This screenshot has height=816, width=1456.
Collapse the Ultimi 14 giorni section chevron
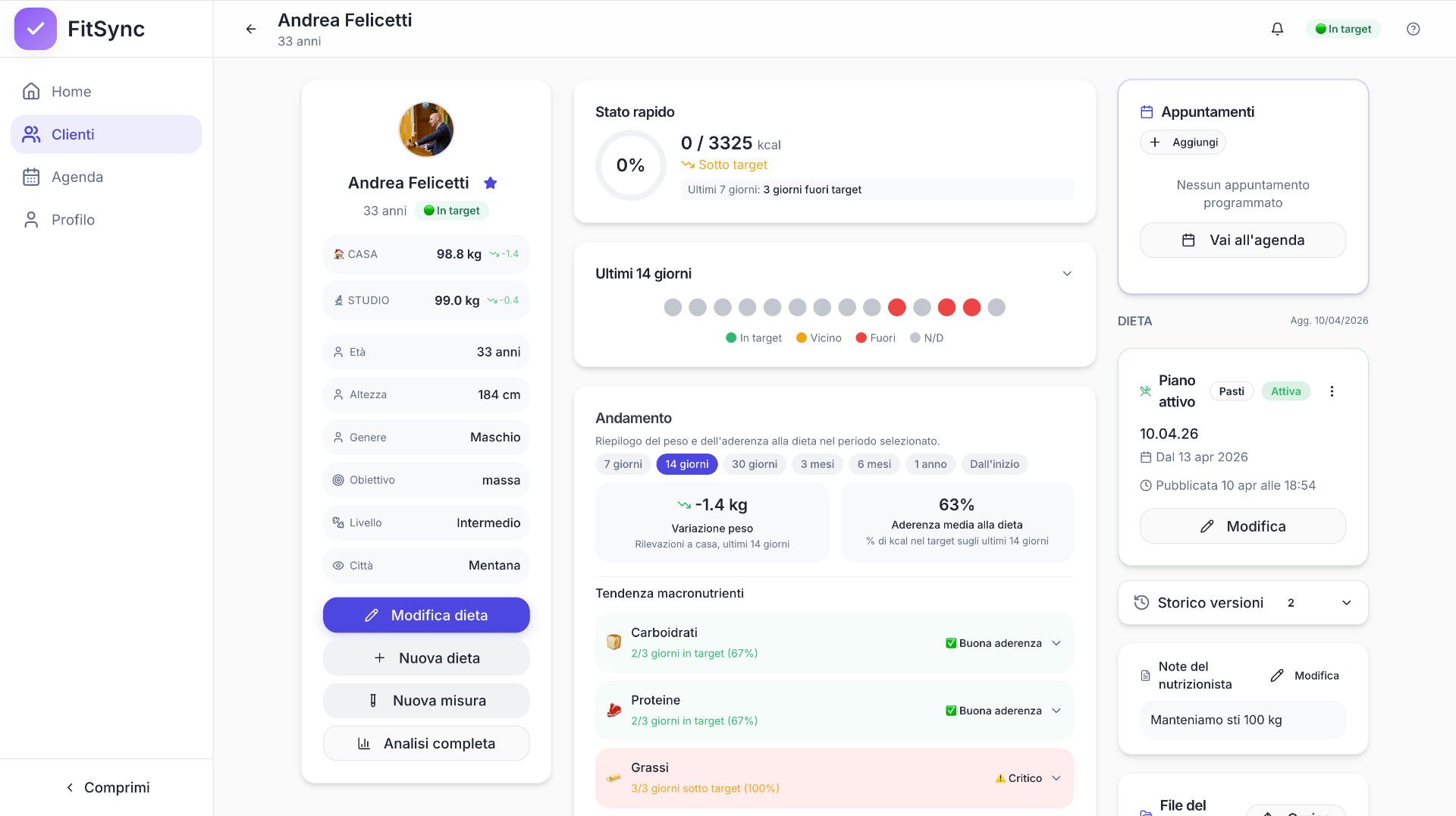tap(1067, 274)
